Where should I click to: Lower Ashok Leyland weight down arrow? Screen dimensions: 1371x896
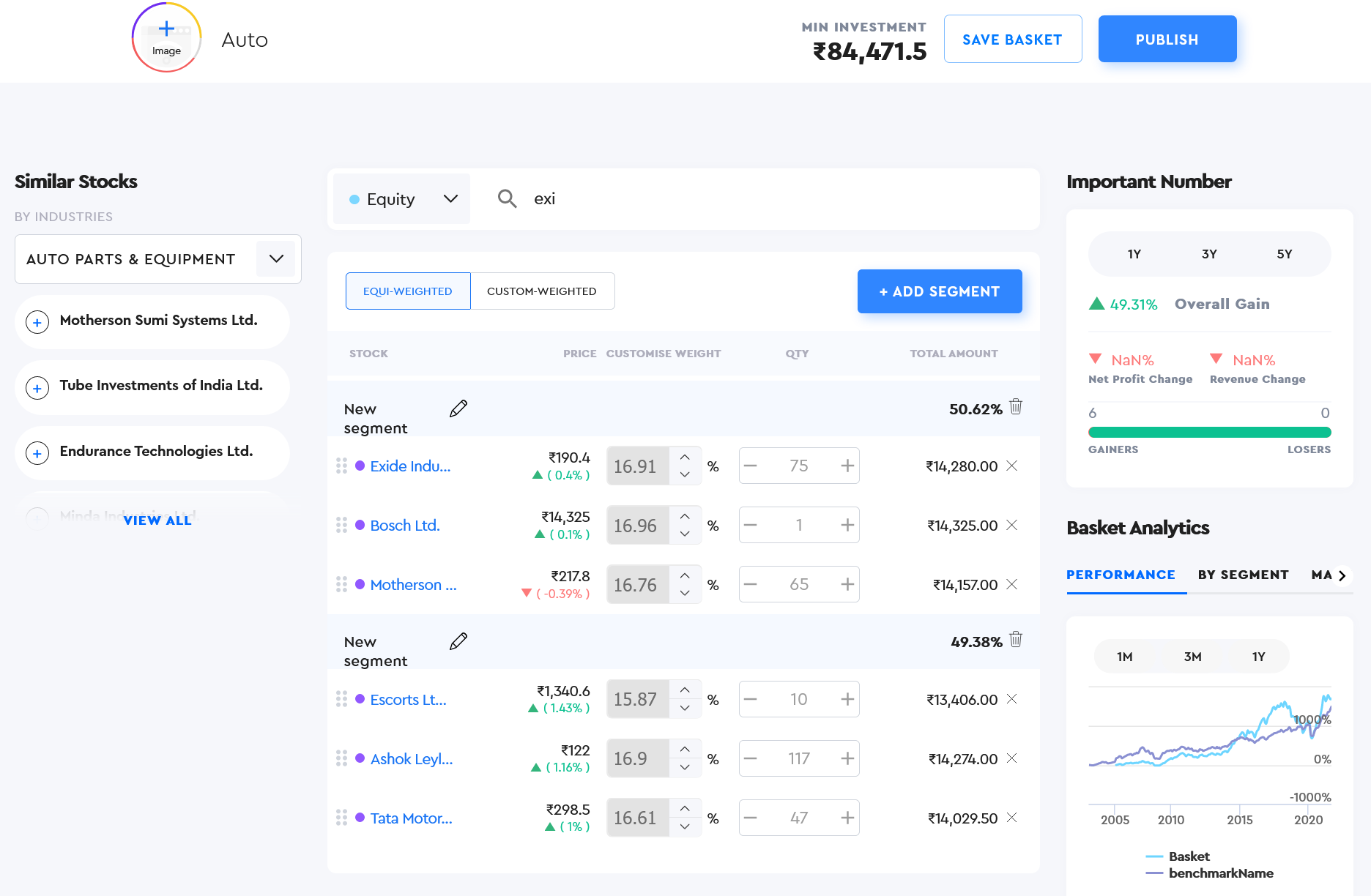coord(685,767)
